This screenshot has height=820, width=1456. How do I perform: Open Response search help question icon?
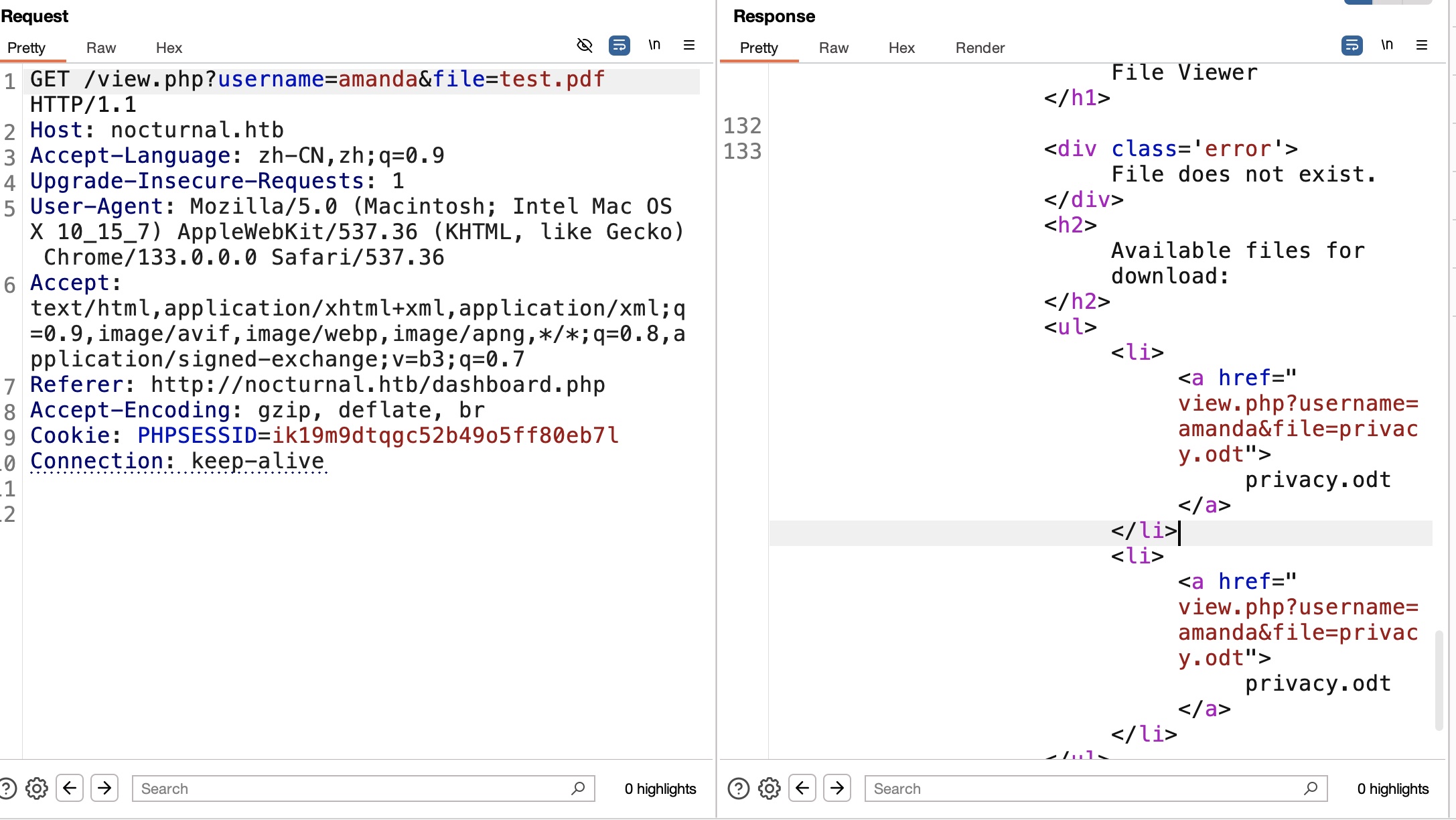click(738, 789)
